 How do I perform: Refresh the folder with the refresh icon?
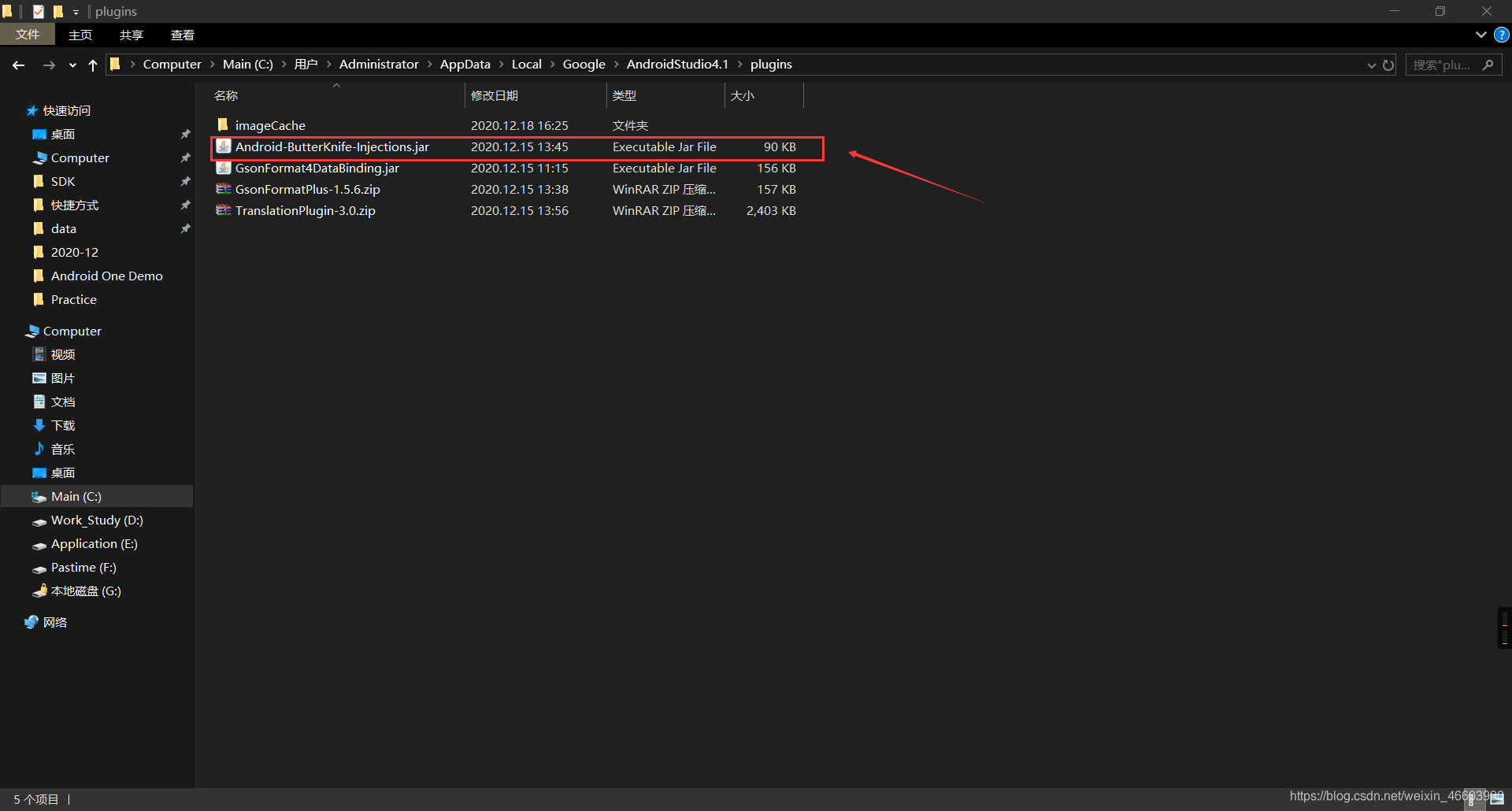1387,65
